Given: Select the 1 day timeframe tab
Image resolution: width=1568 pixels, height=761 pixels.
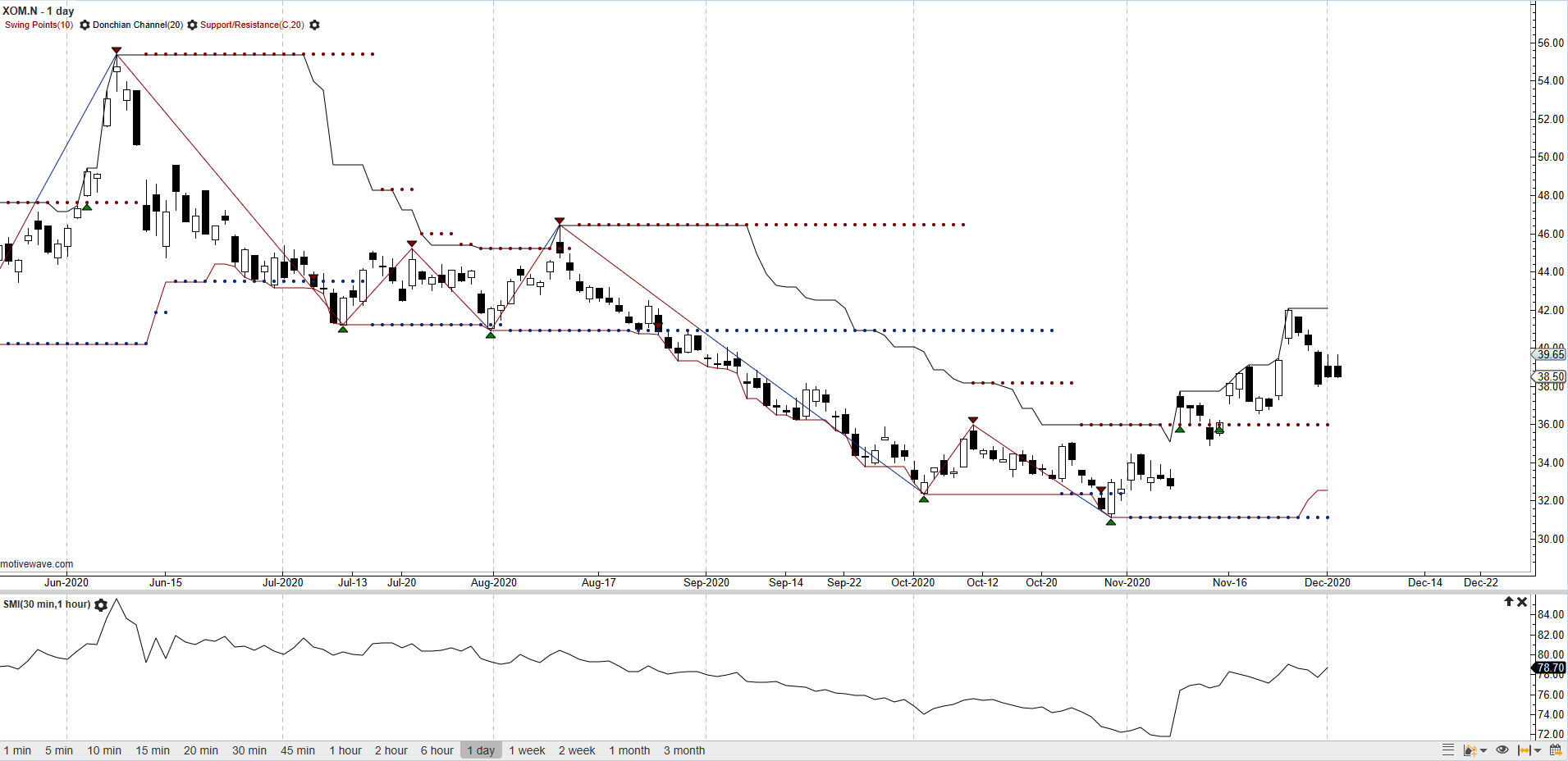Looking at the screenshot, I should [x=481, y=750].
